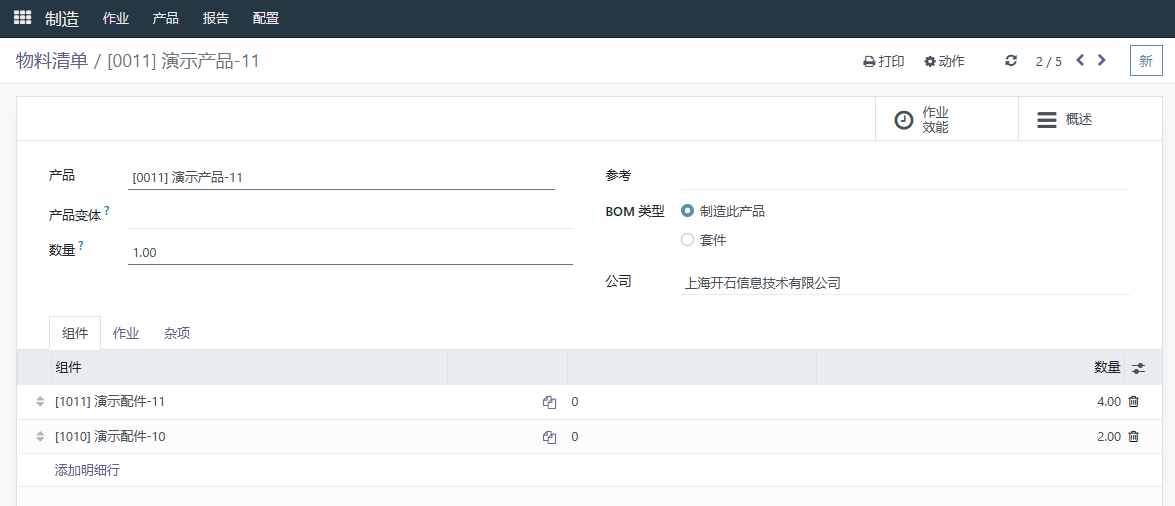Open 配置 top menu
Image resolution: width=1175 pixels, height=506 pixels.
click(x=266, y=19)
